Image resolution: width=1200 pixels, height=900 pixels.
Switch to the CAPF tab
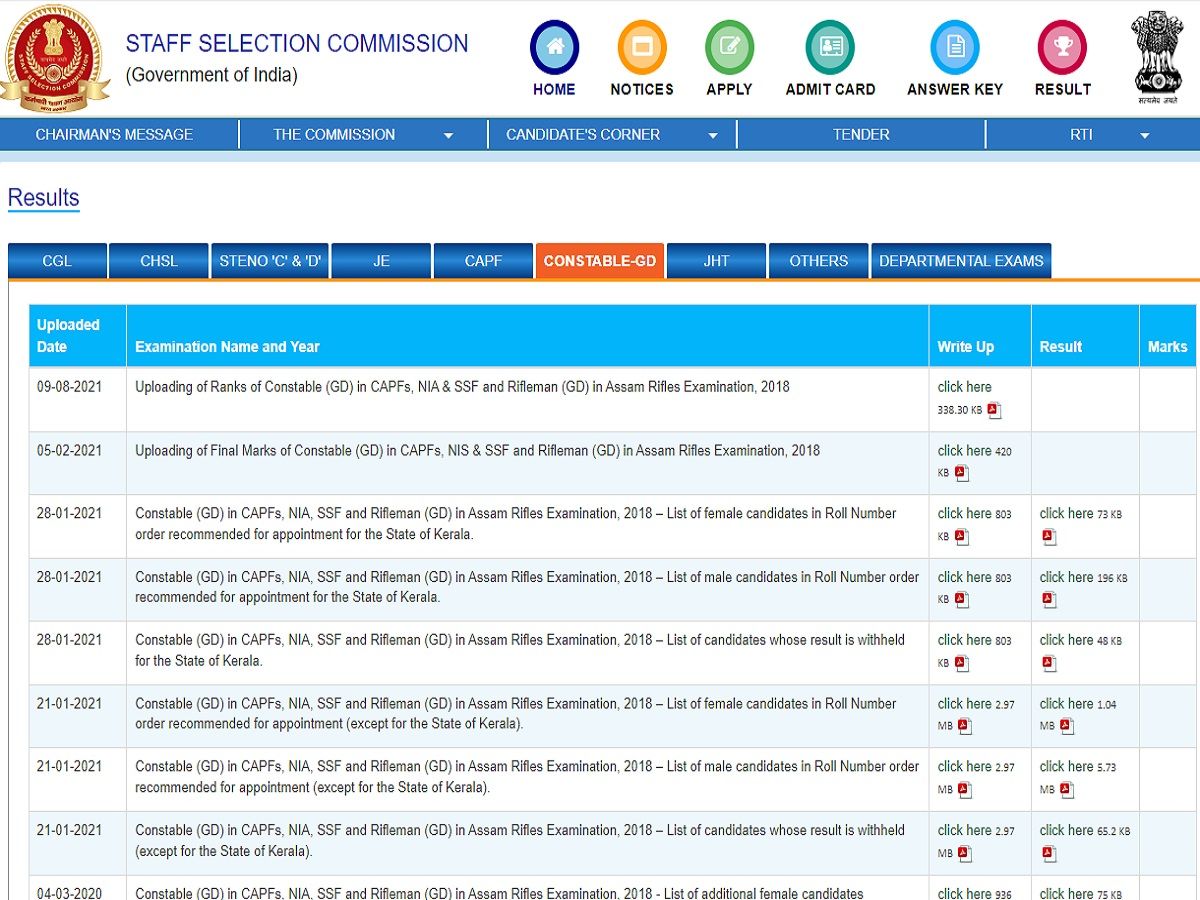pos(483,261)
